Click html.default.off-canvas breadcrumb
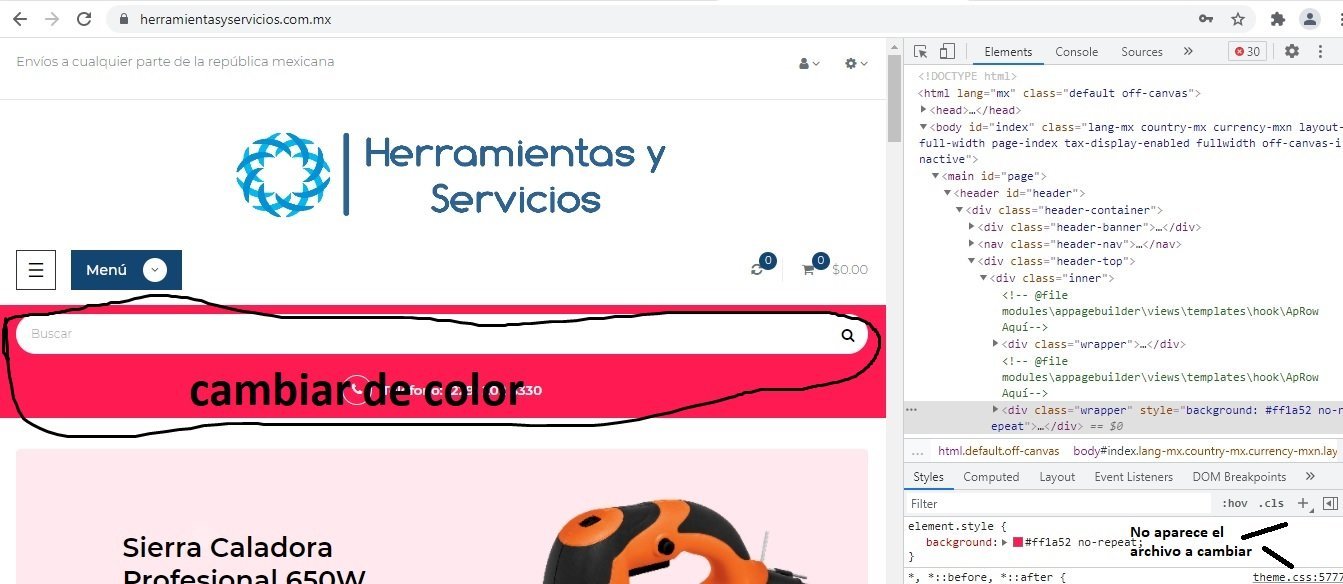 [x=998, y=451]
